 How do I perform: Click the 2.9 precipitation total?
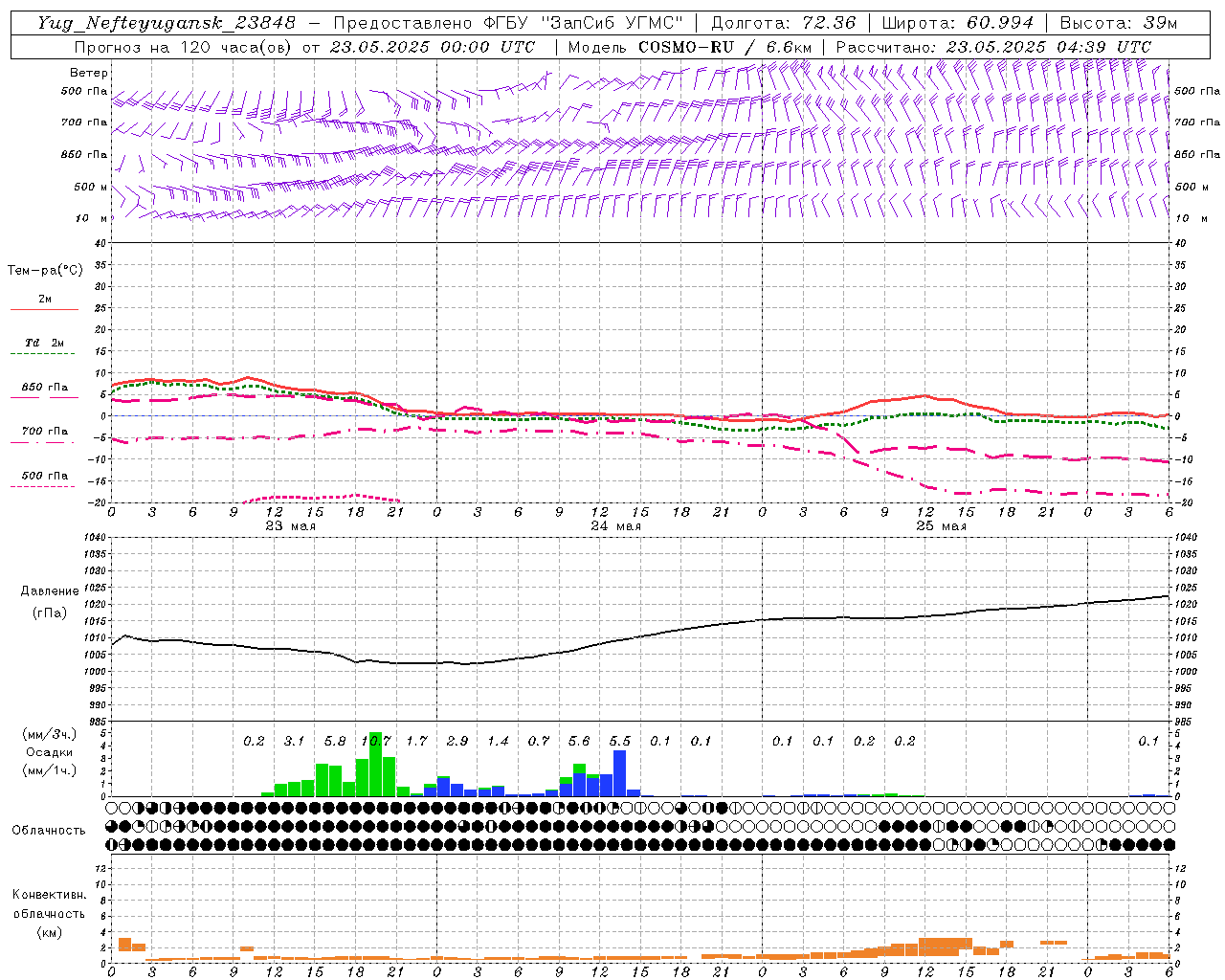pyautogui.click(x=457, y=741)
